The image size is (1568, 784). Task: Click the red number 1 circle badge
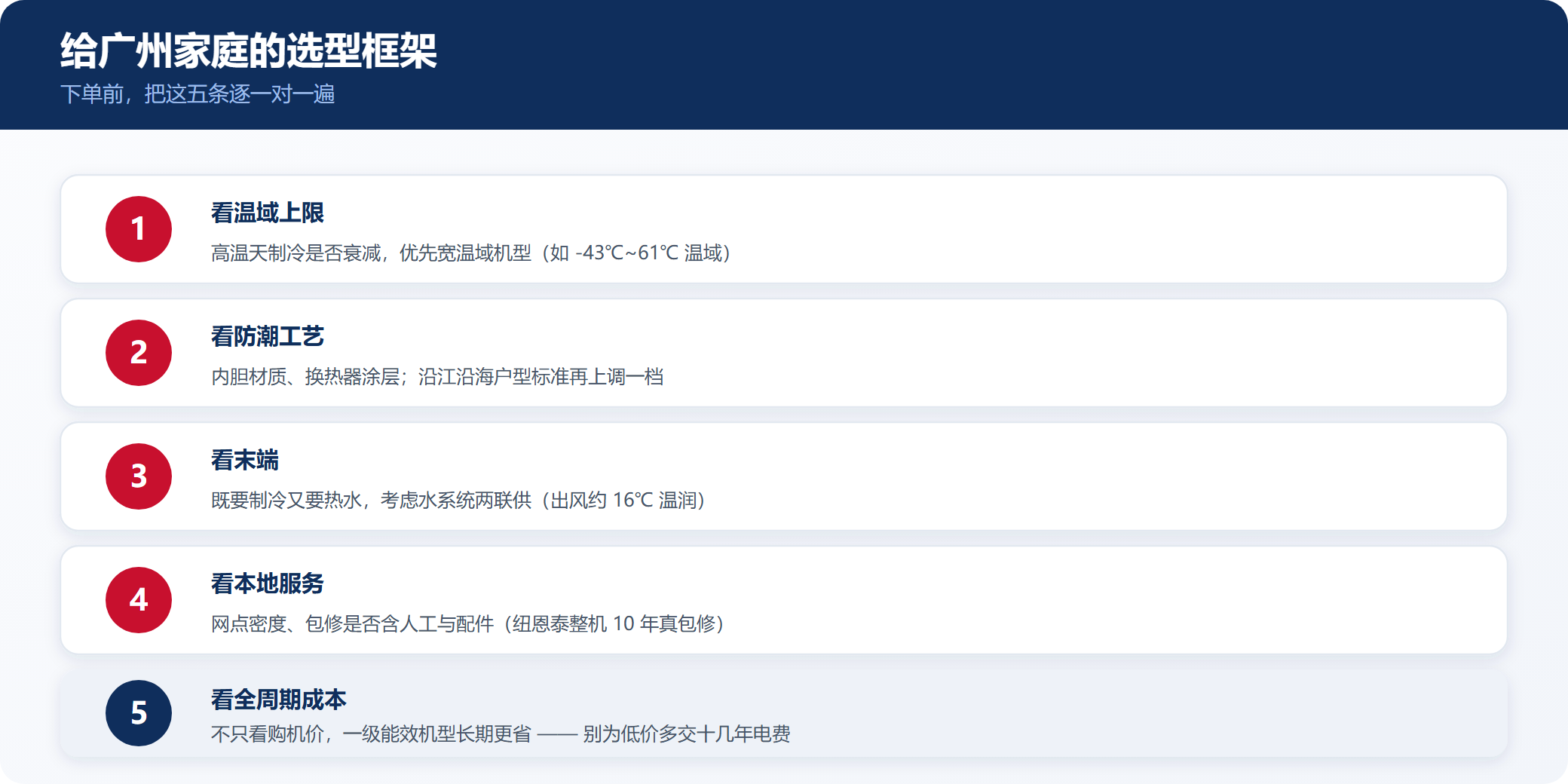pos(139,229)
